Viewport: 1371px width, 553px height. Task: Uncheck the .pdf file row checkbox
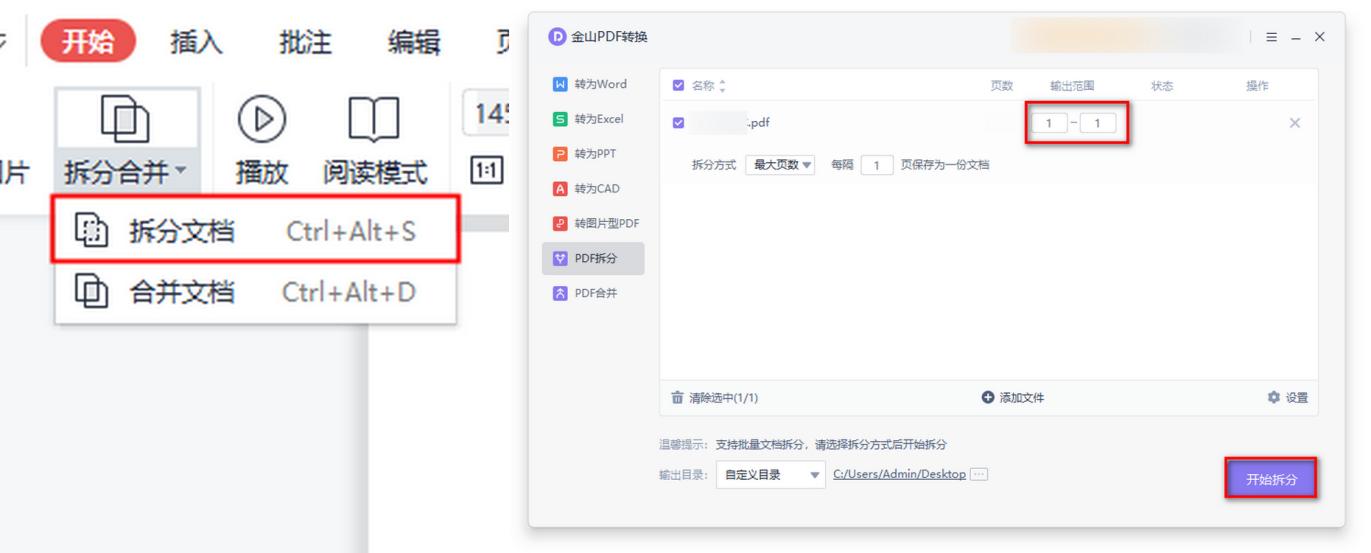click(x=679, y=123)
